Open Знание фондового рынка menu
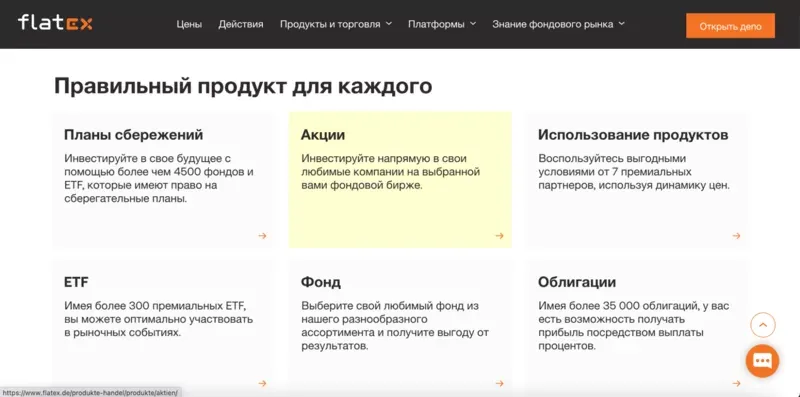Image resolution: width=800 pixels, height=397 pixels. 553,24
